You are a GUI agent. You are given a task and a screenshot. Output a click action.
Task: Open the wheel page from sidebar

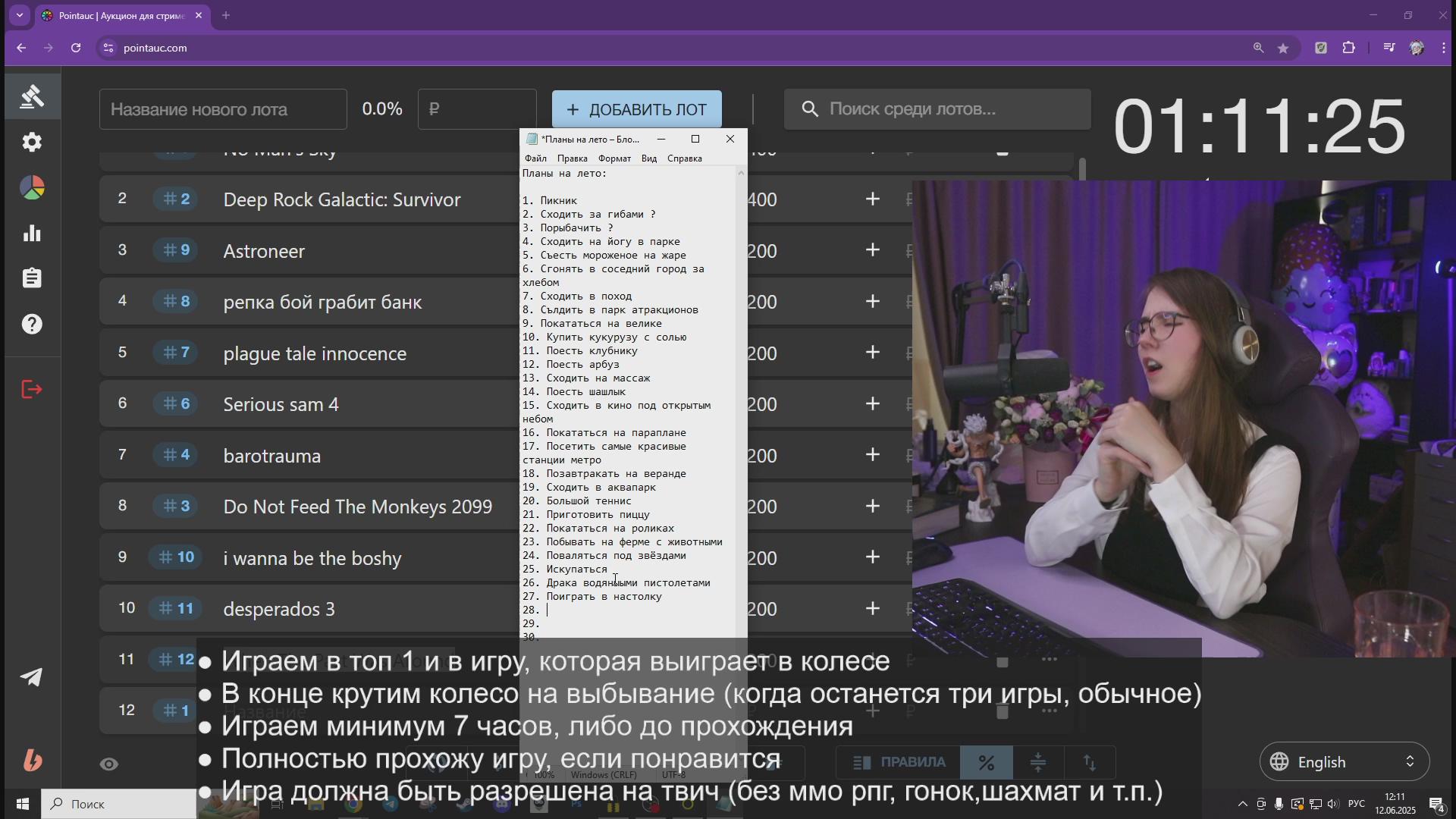coord(32,187)
